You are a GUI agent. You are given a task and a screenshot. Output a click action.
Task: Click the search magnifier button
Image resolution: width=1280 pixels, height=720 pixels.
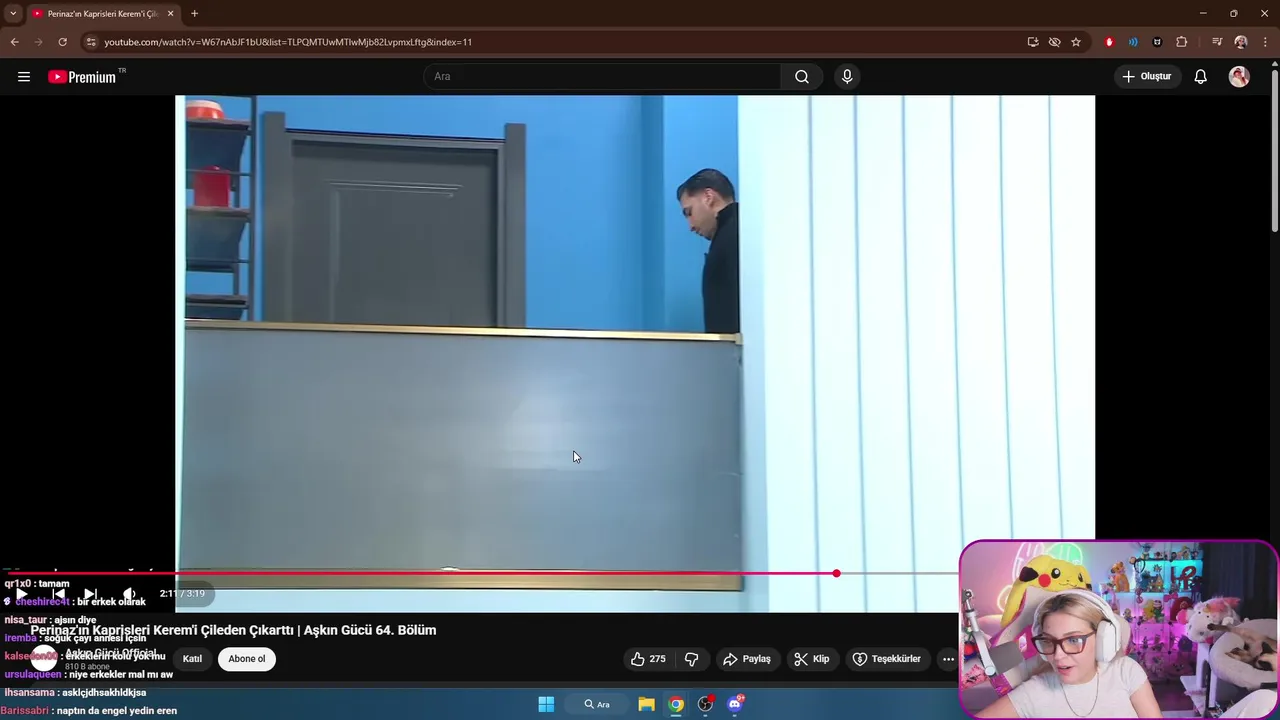click(x=802, y=76)
